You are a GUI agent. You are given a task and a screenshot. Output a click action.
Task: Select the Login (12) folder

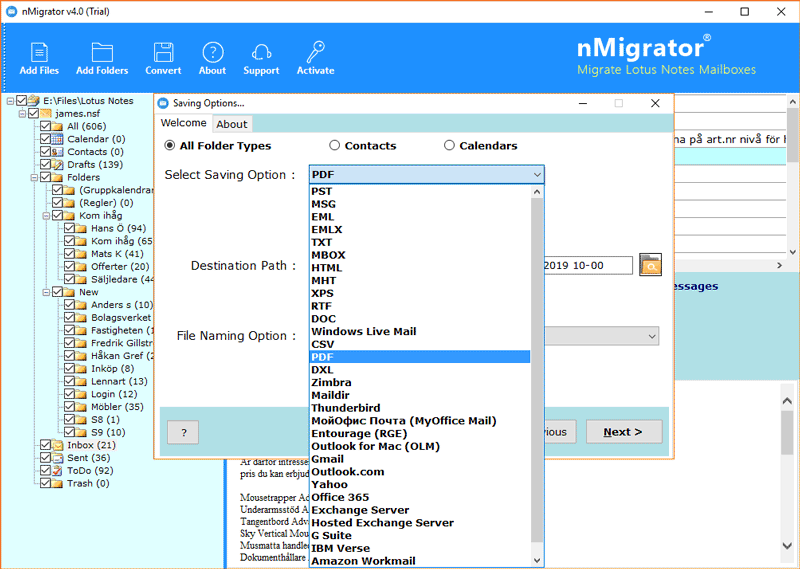click(114, 394)
